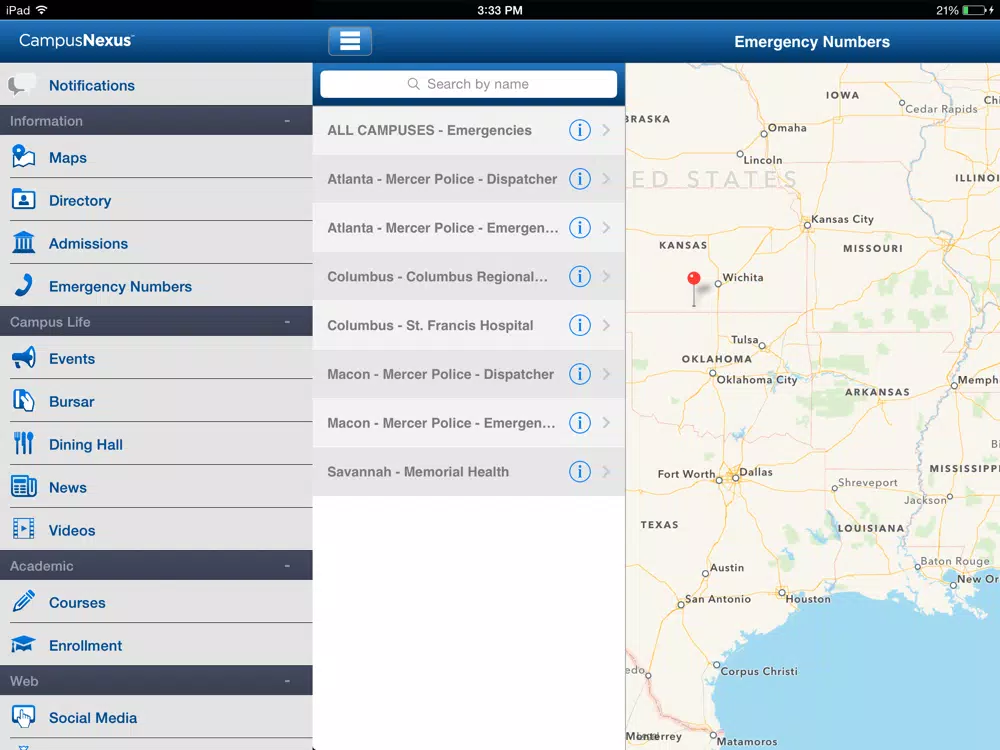Open the Enrollment link
1000x750 pixels.
click(156, 645)
